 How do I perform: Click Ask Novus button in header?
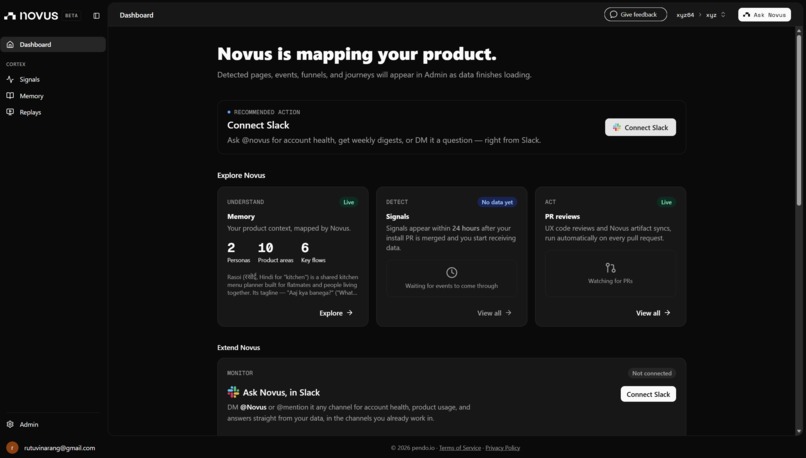pyautogui.click(x=764, y=14)
